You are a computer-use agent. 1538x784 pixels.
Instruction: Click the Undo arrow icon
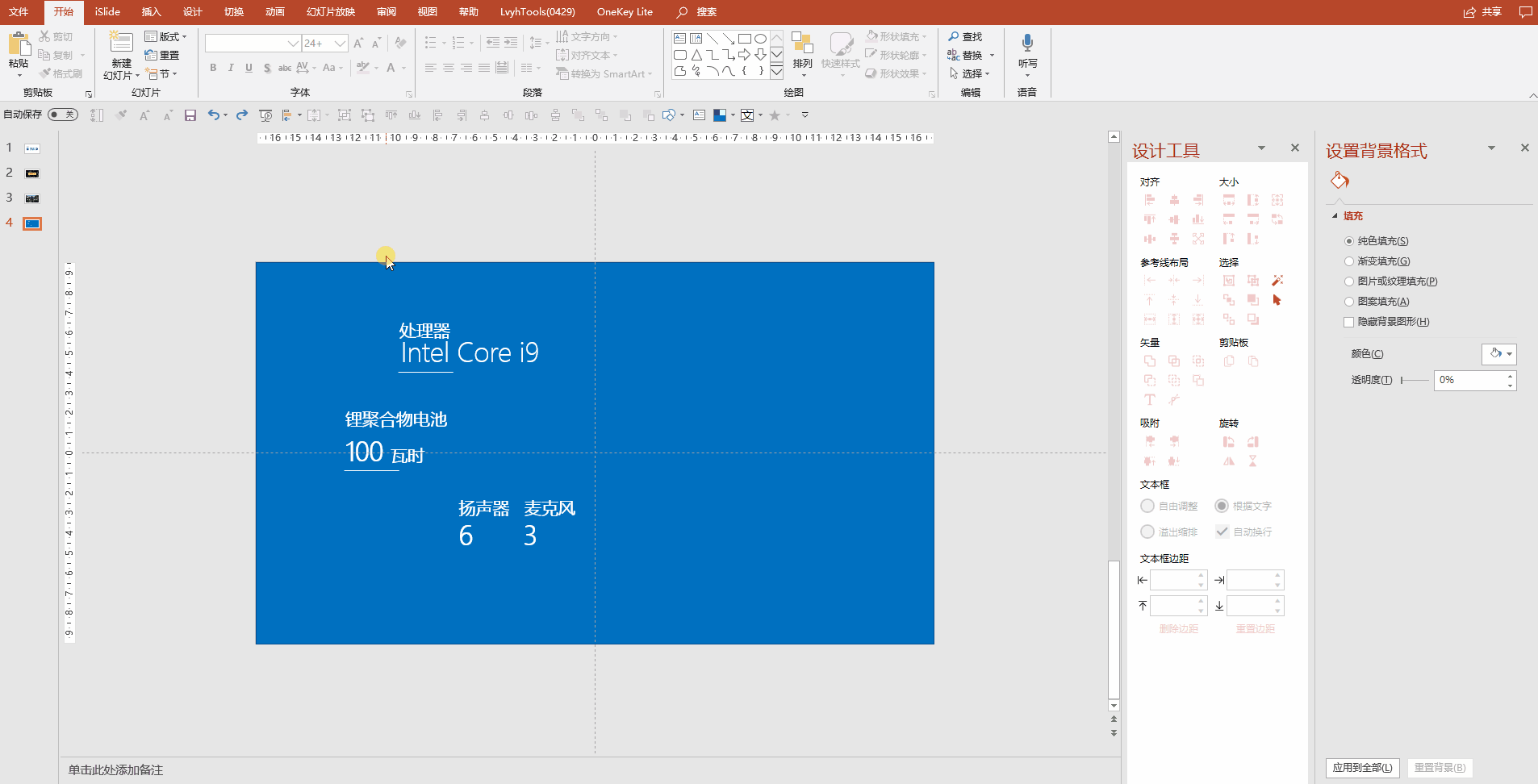tap(213, 115)
